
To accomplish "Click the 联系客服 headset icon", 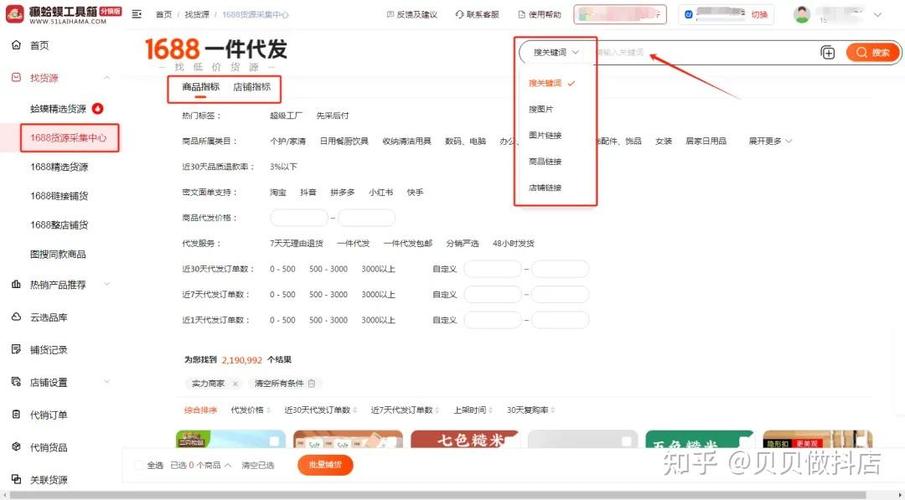I will pyautogui.click(x=459, y=14).
